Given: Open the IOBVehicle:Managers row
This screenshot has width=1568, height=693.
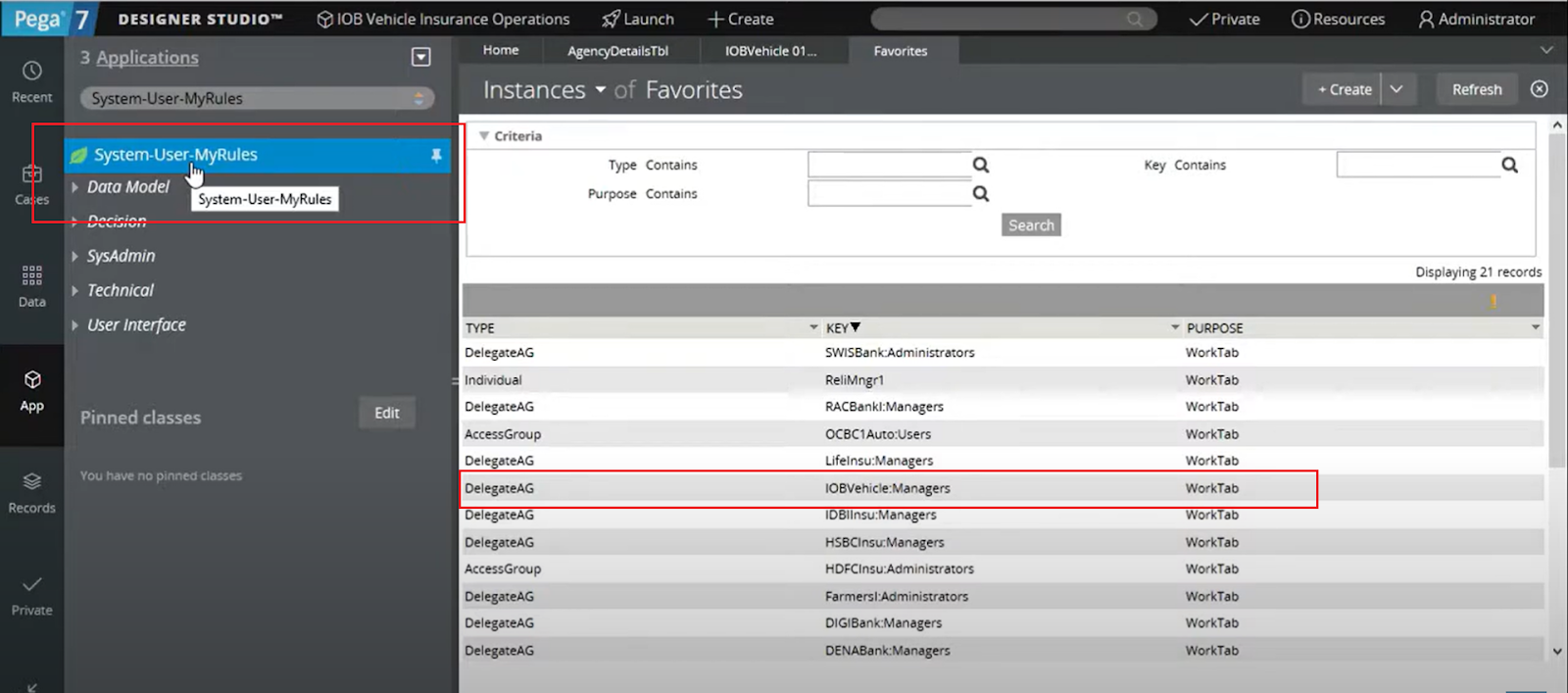Looking at the screenshot, I should [1002, 488].
